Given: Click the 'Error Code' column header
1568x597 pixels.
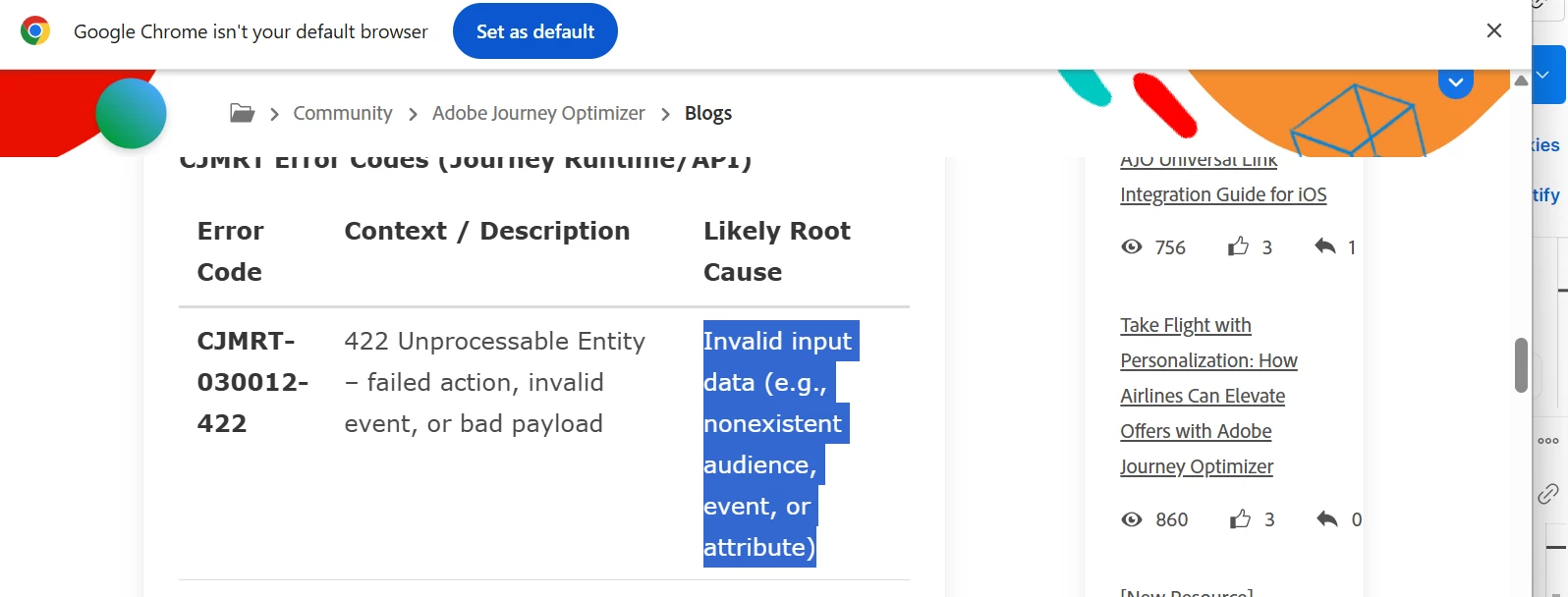Looking at the screenshot, I should point(231,251).
